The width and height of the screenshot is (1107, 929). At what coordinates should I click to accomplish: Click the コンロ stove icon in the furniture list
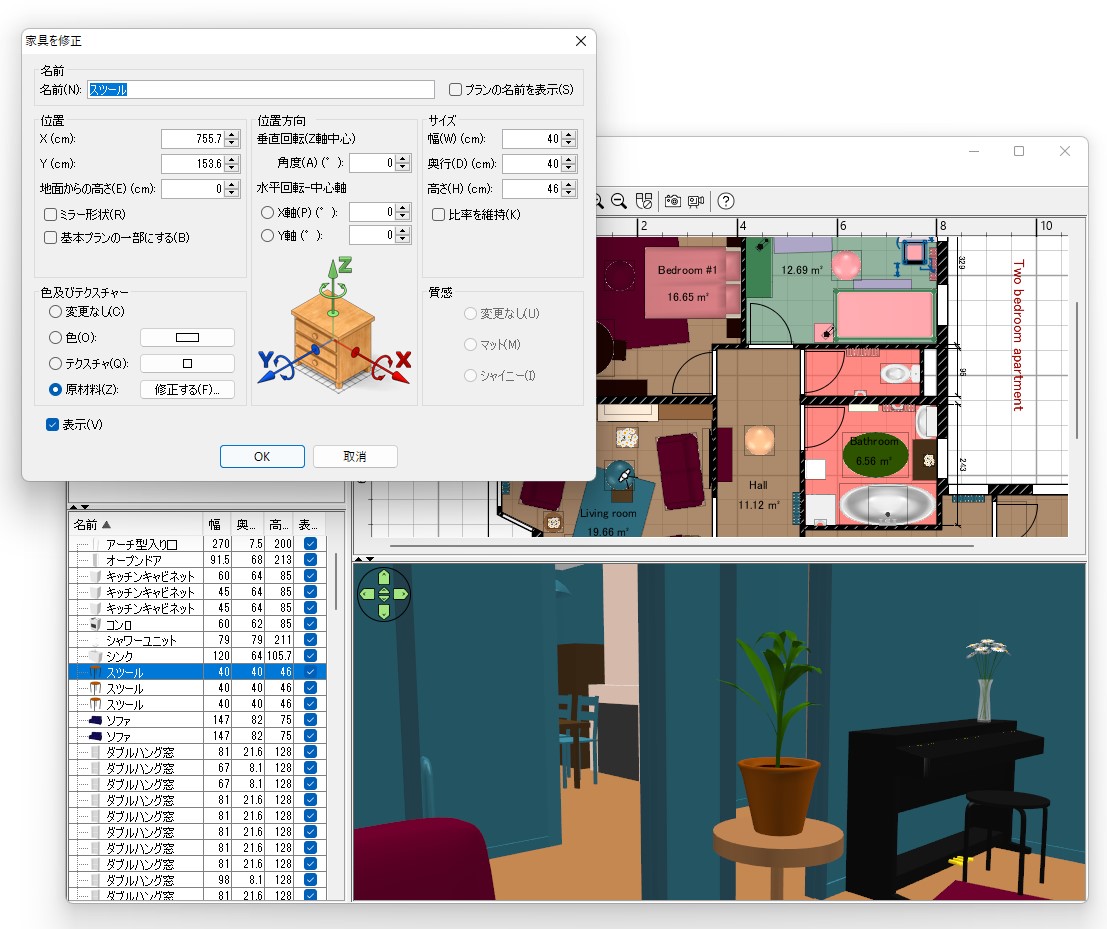96,624
